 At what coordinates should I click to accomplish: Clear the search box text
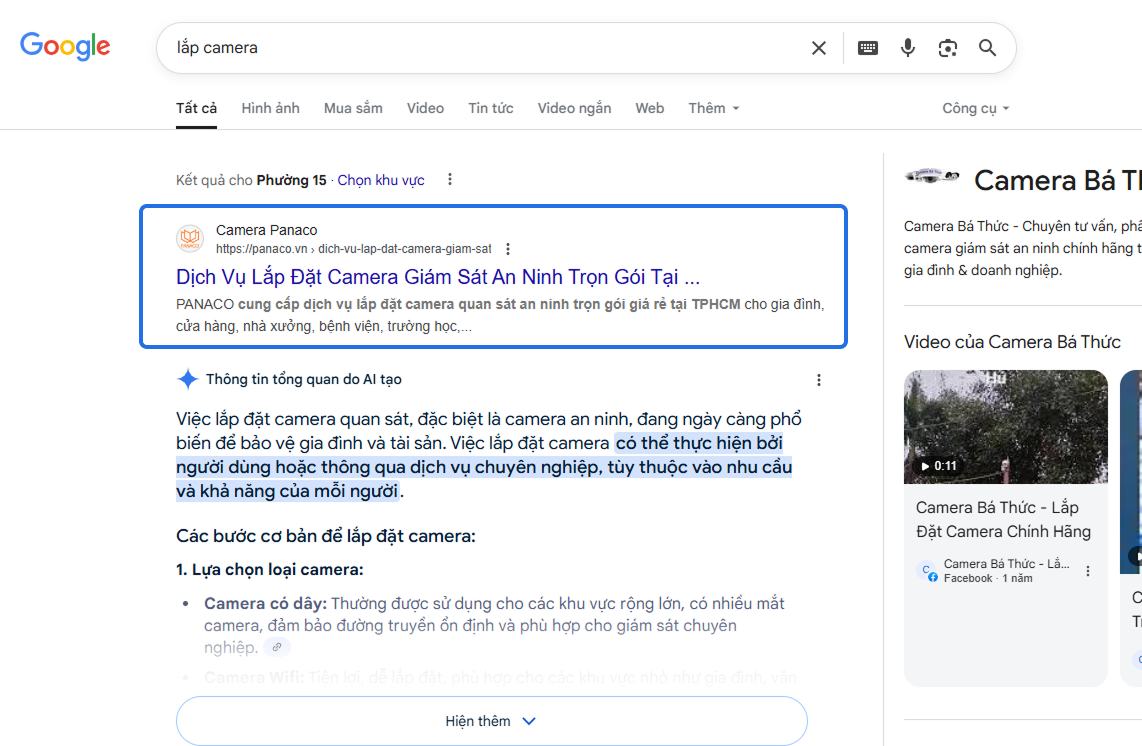(x=819, y=48)
